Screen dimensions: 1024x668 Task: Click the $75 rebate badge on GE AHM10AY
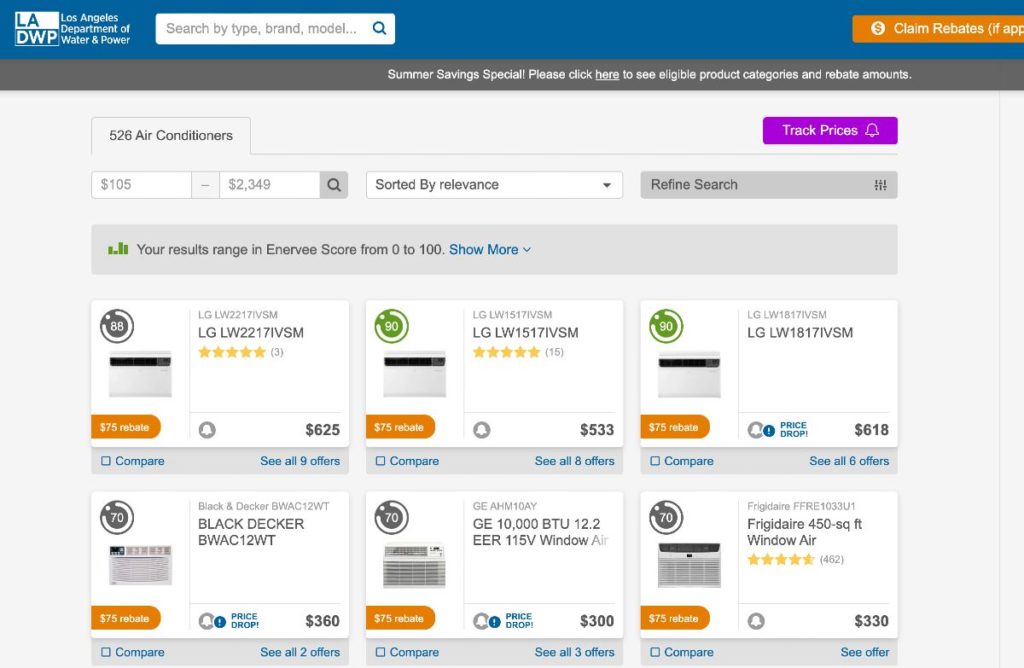[x=400, y=618]
